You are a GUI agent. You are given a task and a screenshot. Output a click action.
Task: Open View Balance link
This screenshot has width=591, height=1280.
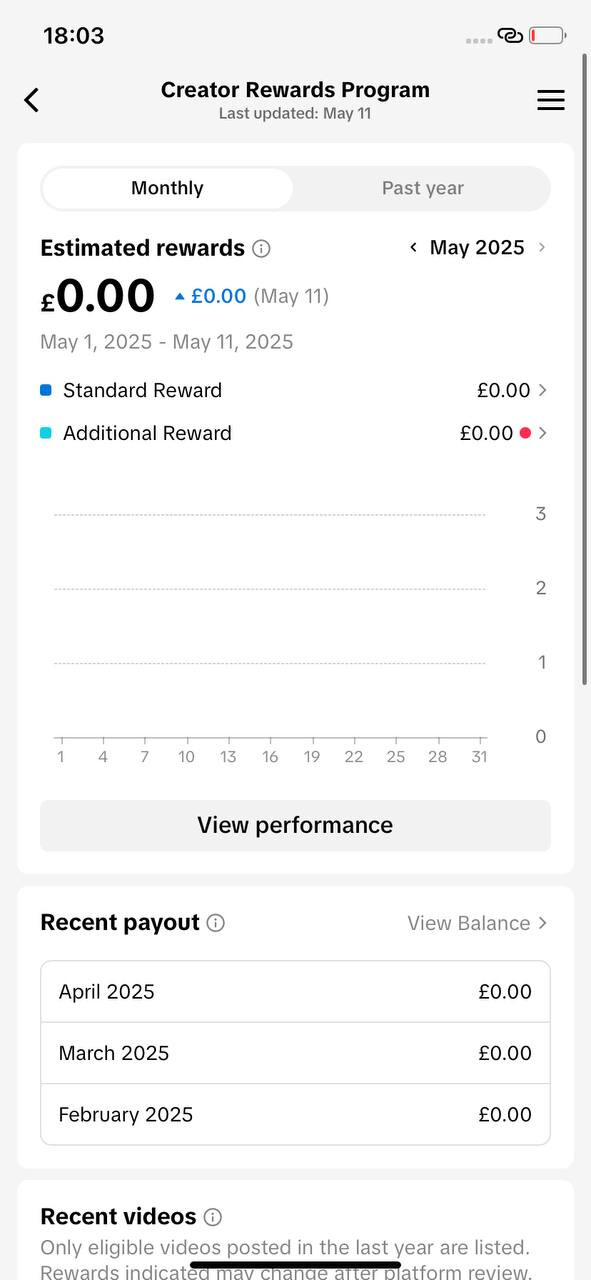[x=477, y=923]
